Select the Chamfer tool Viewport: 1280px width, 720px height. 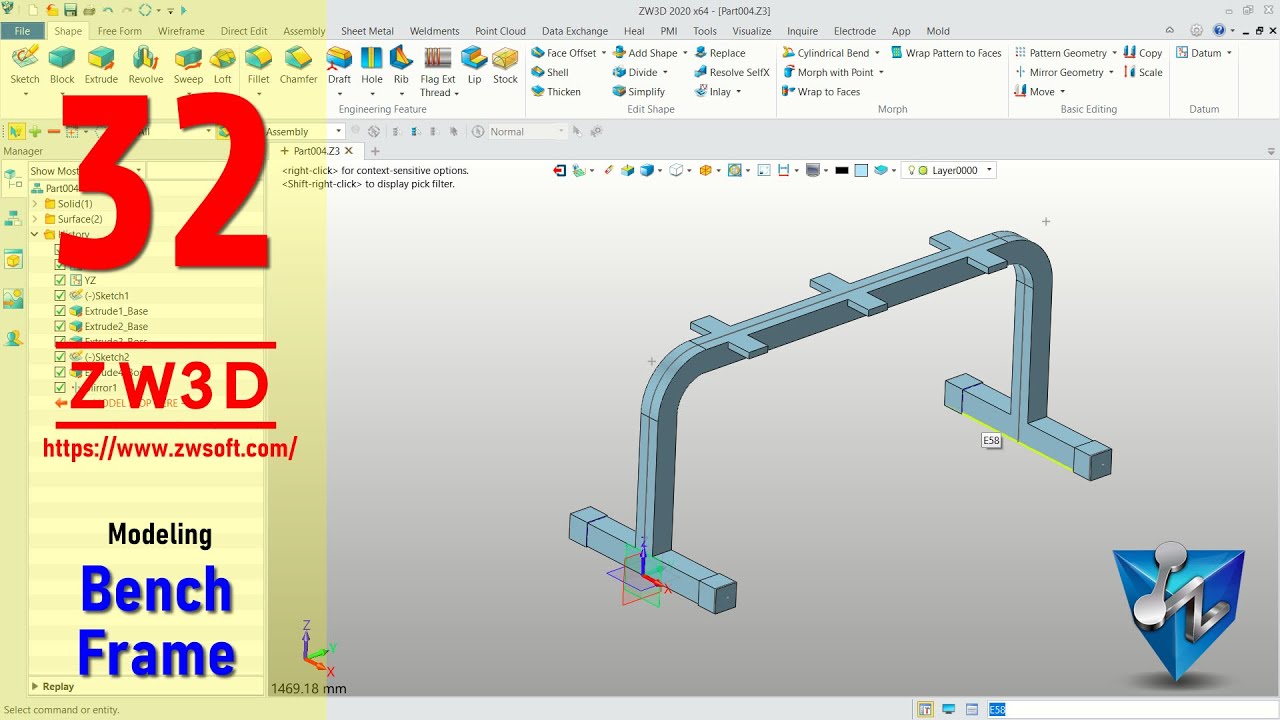click(298, 64)
